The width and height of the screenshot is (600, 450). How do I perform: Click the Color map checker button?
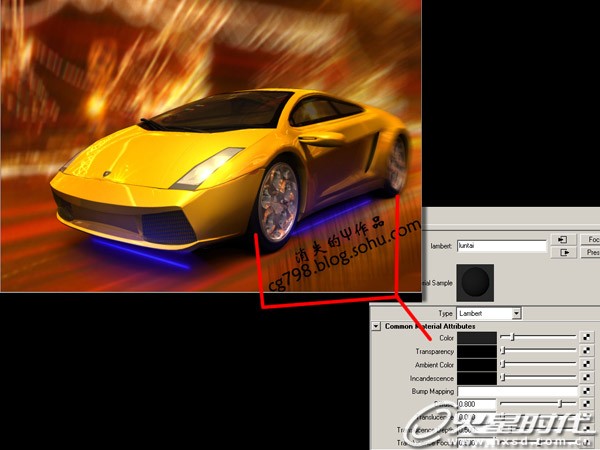[587, 338]
